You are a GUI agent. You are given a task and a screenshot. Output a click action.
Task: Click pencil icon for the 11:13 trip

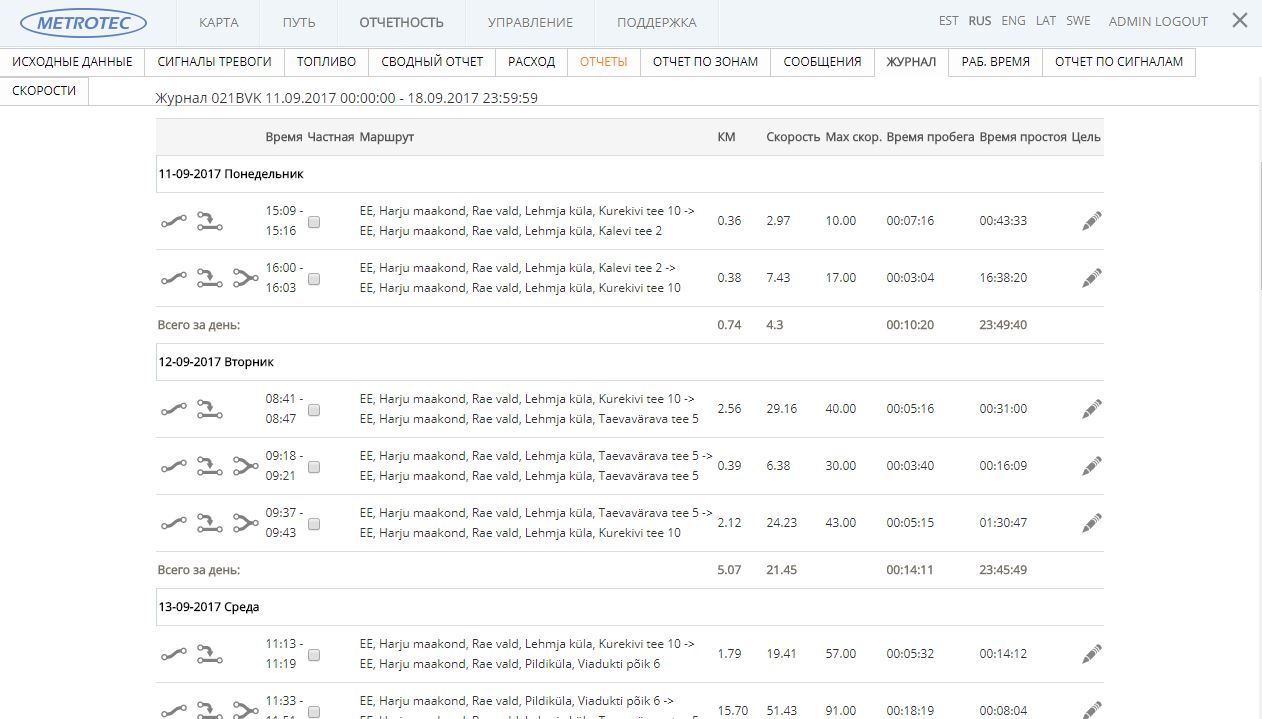[x=1091, y=654]
